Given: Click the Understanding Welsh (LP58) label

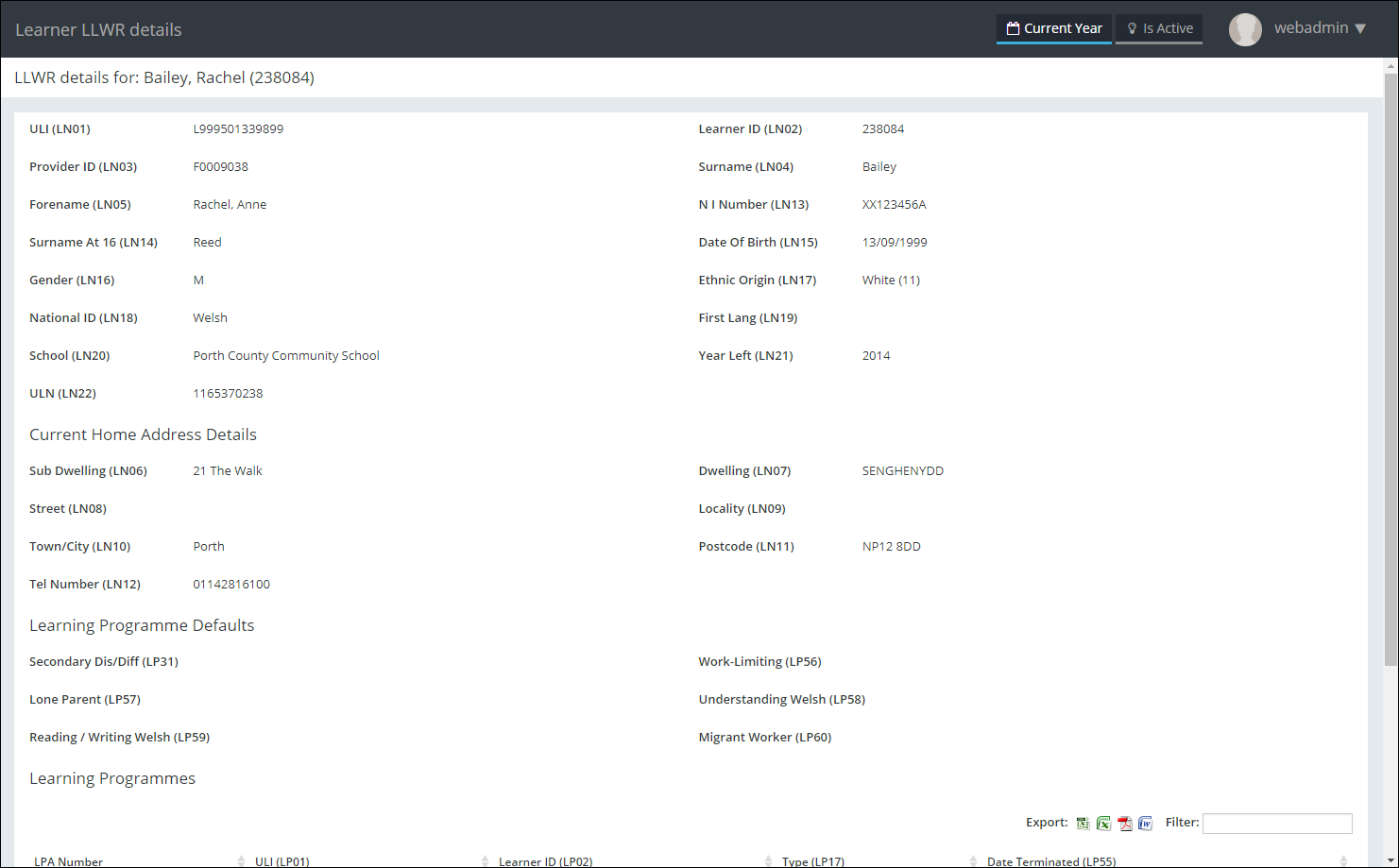Looking at the screenshot, I should coord(782,700).
